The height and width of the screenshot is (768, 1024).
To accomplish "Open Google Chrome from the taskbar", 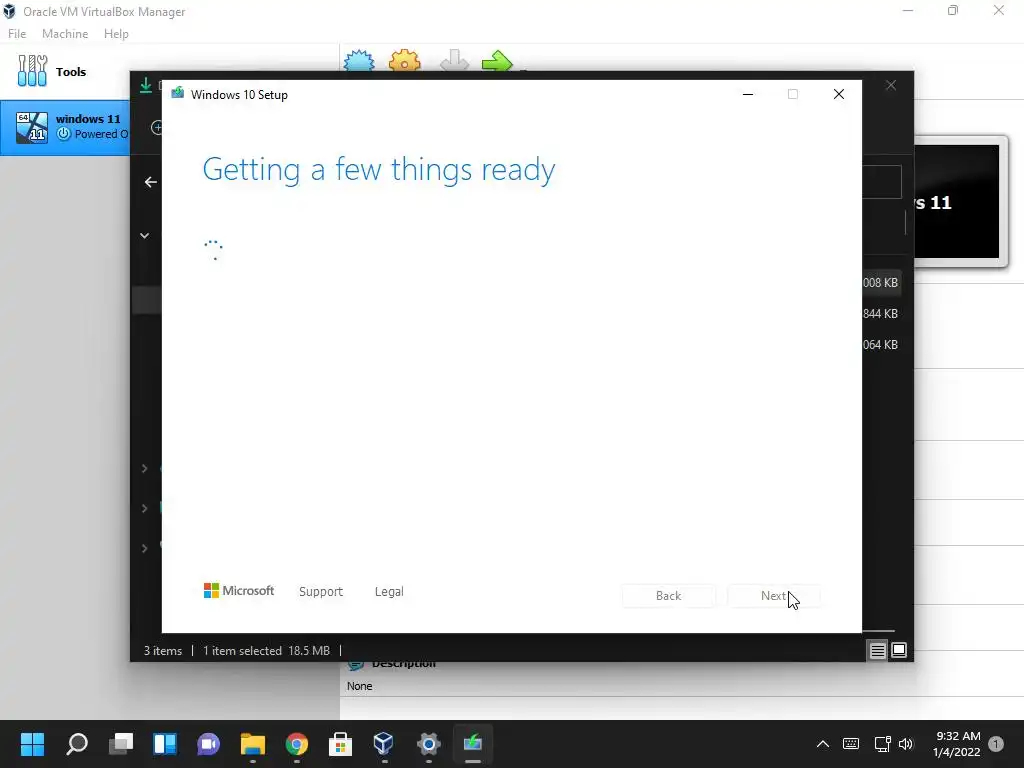I will [x=296, y=743].
